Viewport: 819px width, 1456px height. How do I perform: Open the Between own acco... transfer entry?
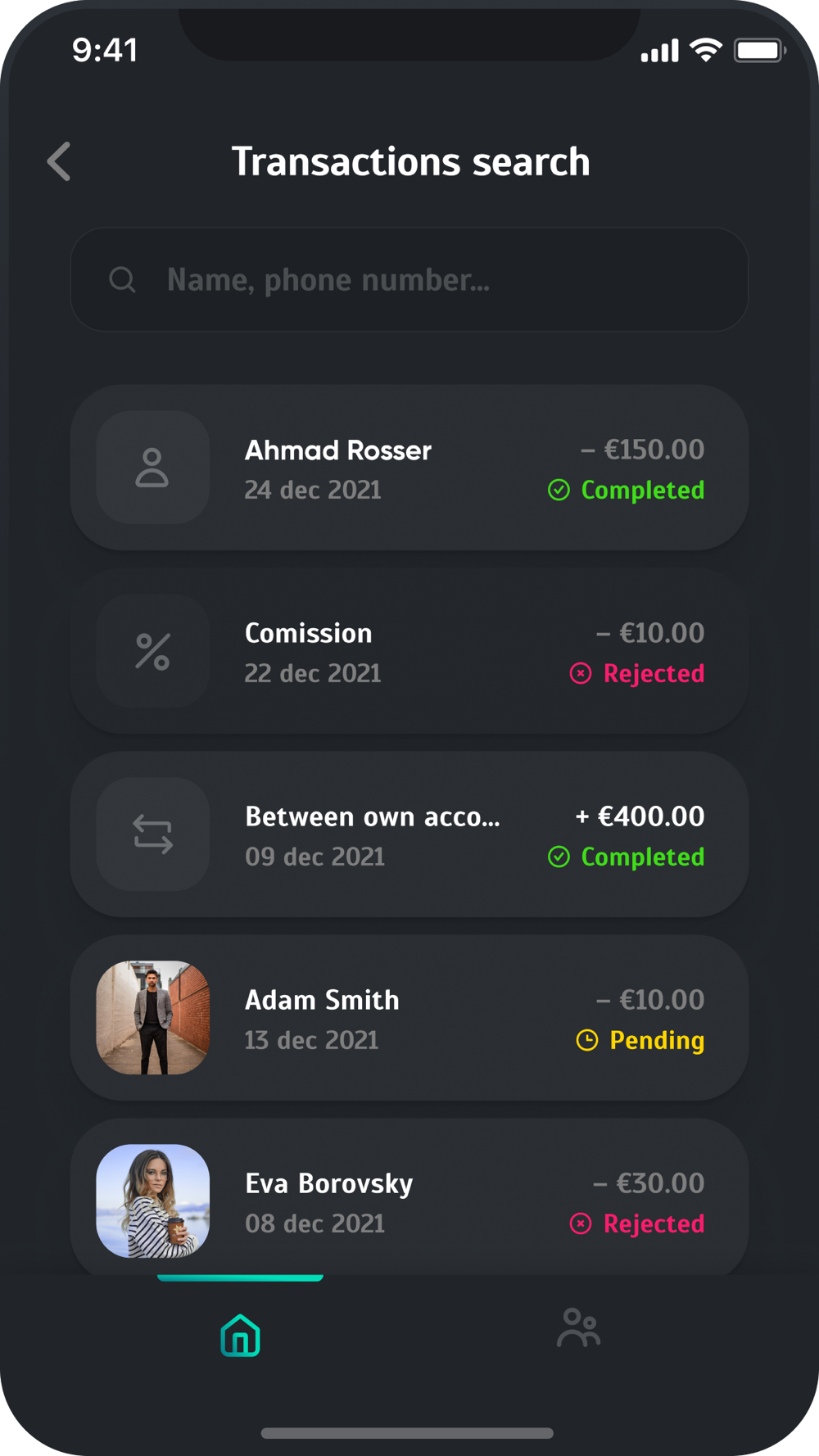pos(409,834)
